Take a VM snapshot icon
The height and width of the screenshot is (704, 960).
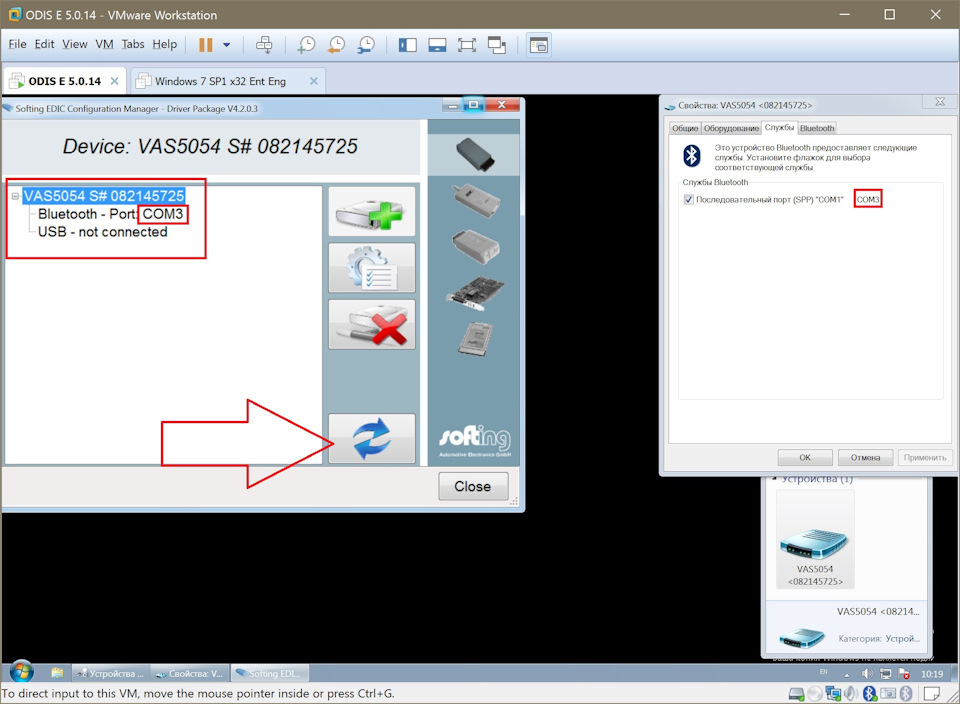click(306, 45)
